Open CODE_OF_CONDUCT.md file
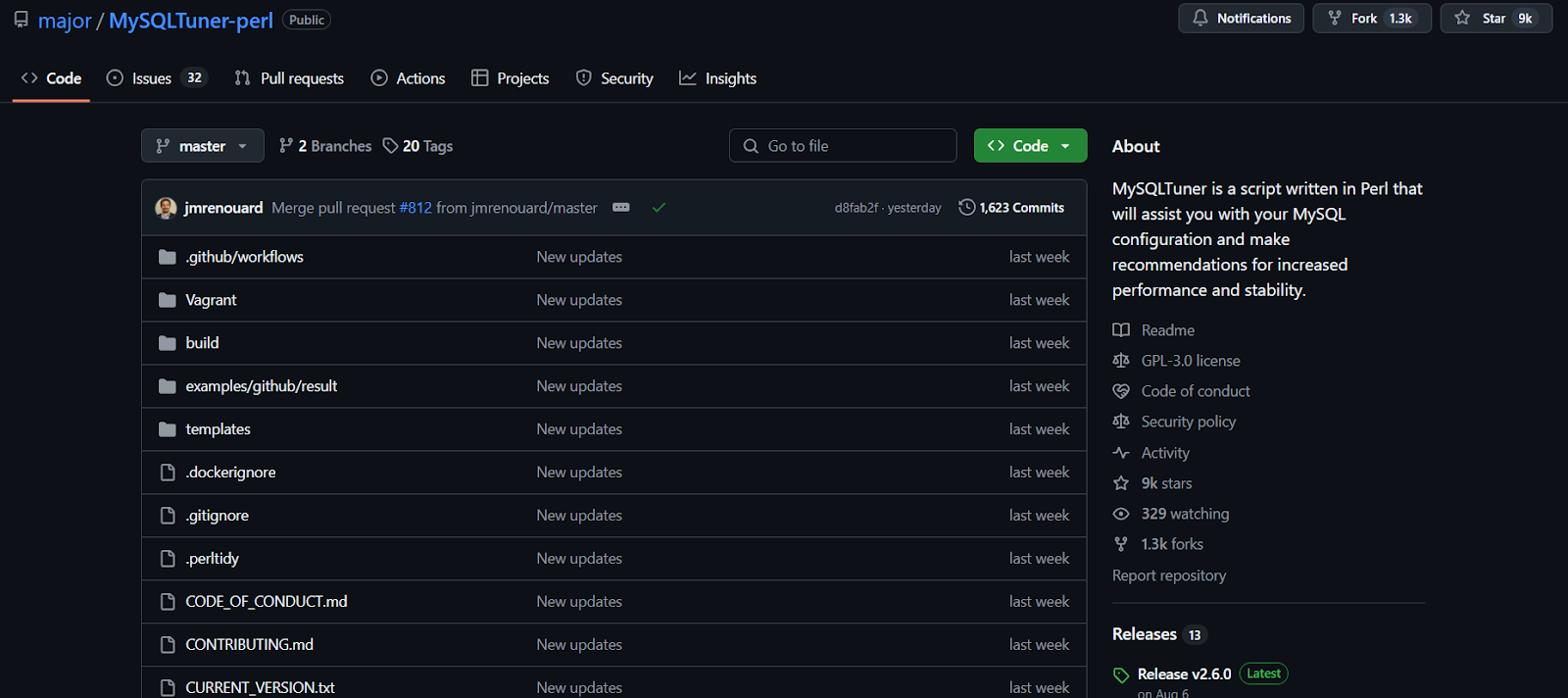Viewport: 1568px width, 698px height. click(267, 602)
